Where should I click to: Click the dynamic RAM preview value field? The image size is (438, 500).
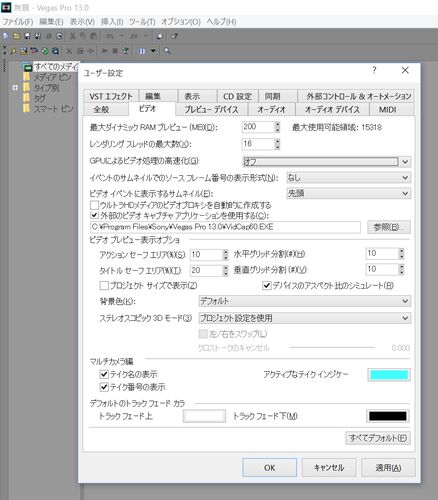258,127
